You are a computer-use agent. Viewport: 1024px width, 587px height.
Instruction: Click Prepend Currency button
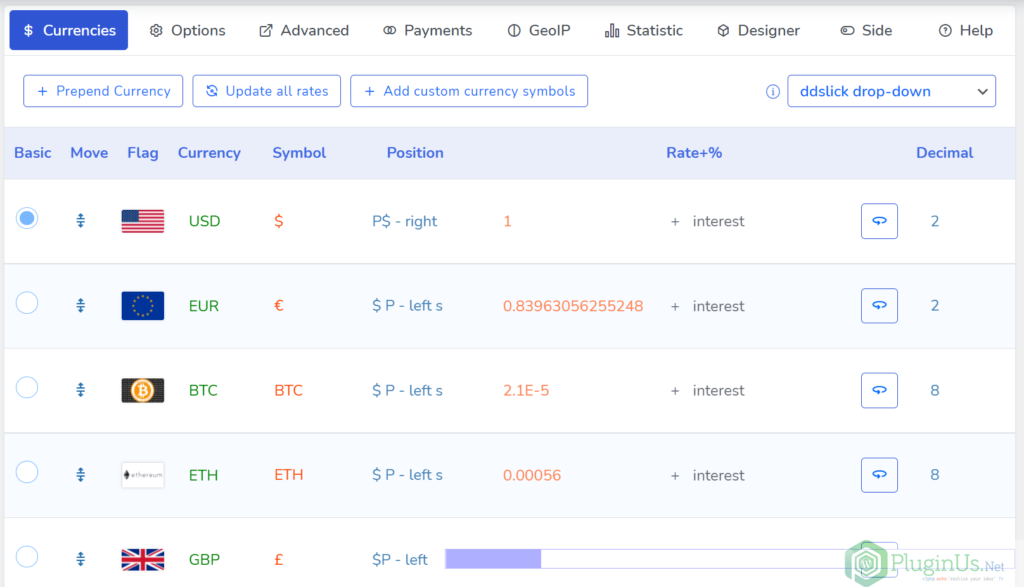tap(103, 91)
